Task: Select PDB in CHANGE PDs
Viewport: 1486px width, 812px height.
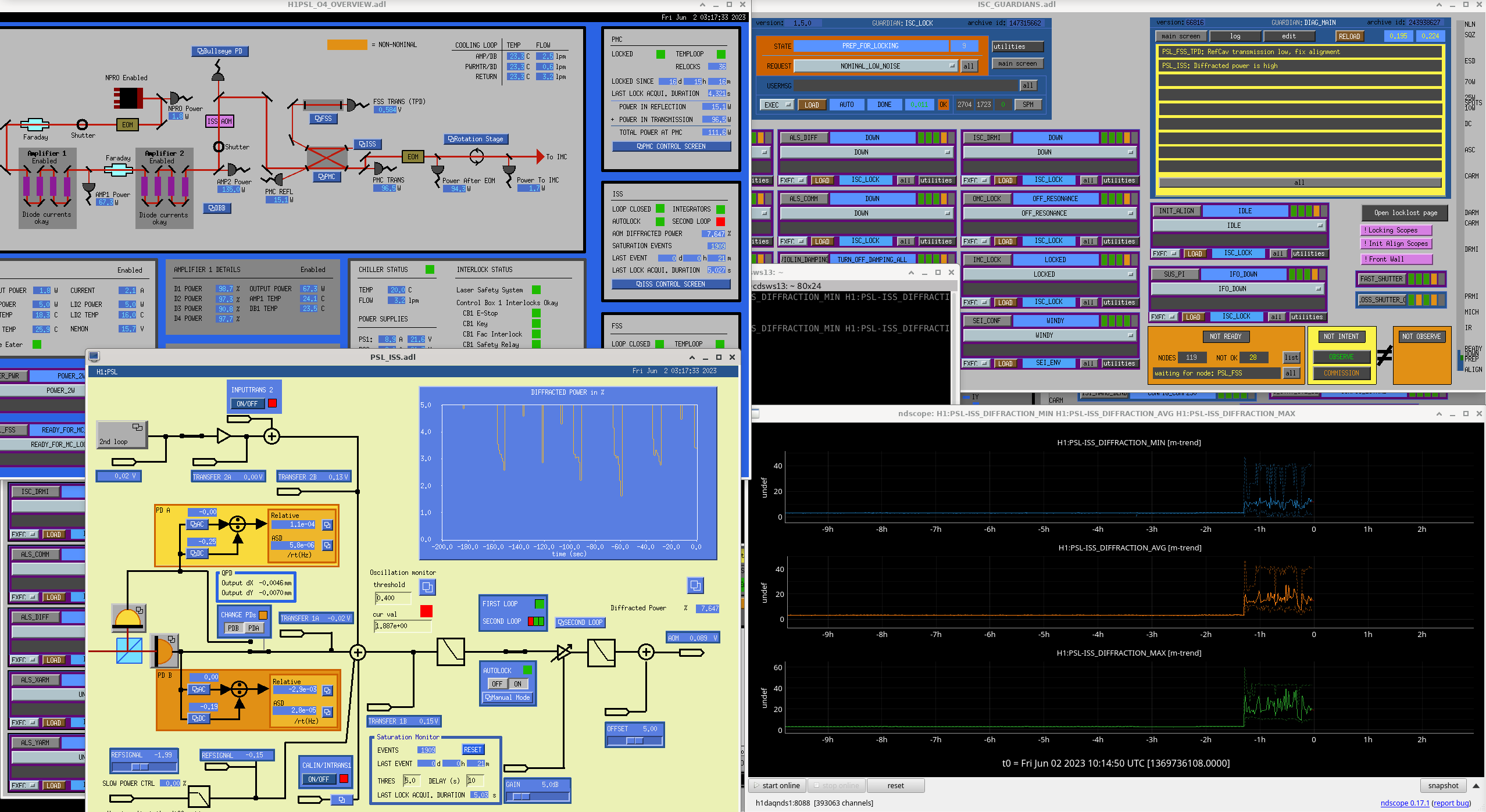Action: pos(233,628)
